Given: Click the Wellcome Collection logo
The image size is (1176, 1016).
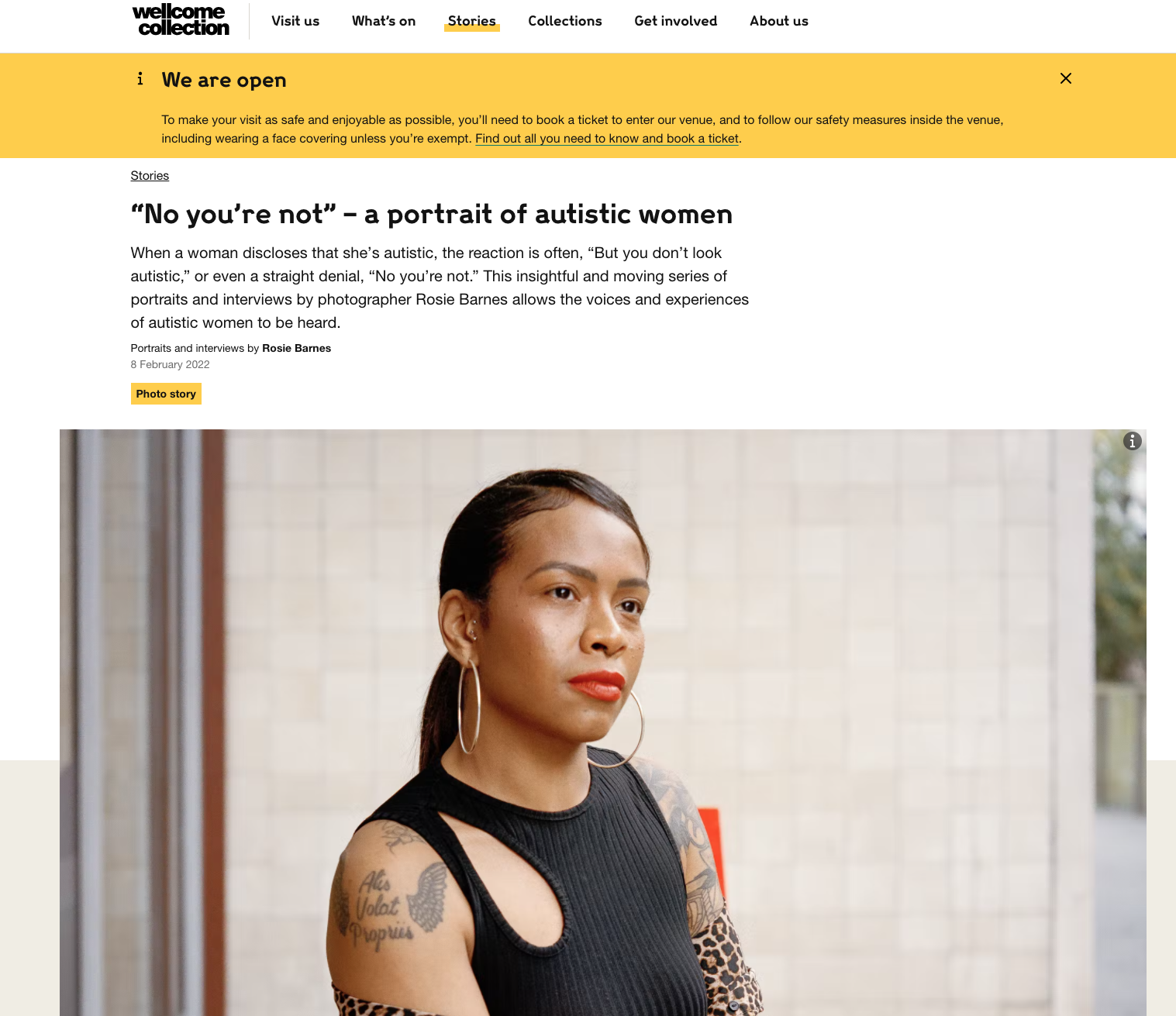Looking at the screenshot, I should coord(181,21).
